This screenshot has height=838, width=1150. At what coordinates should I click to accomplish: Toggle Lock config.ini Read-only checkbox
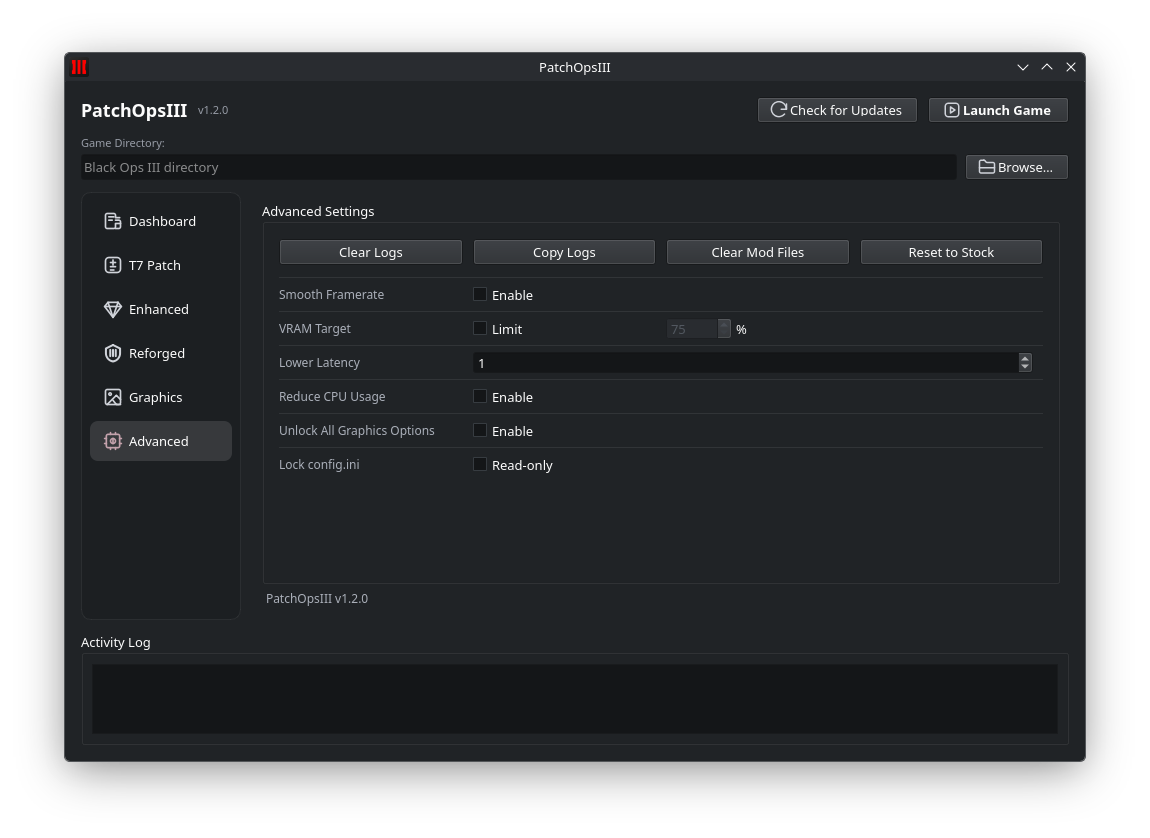480,464
